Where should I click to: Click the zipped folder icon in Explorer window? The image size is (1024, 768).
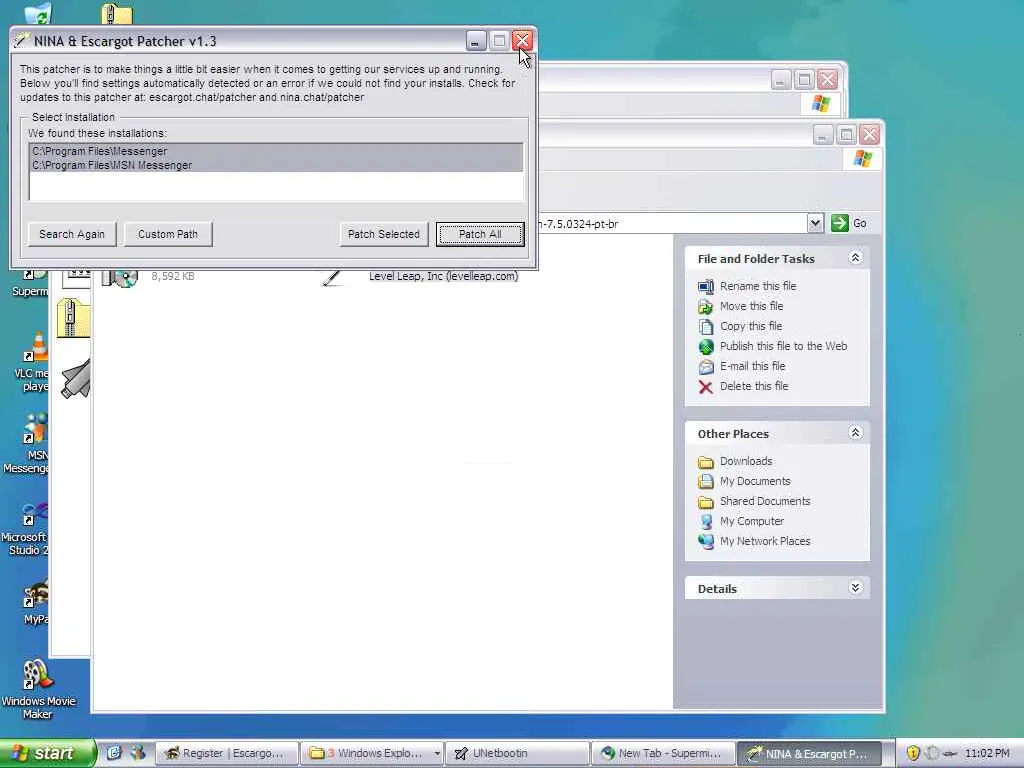click(x=73, y=318)
